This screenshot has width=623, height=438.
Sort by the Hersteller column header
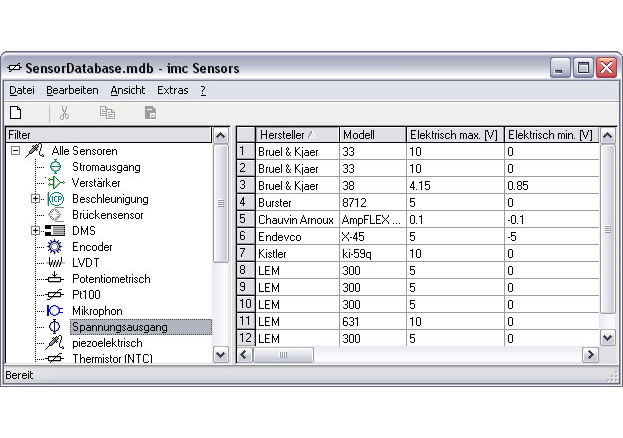point(298,135)
